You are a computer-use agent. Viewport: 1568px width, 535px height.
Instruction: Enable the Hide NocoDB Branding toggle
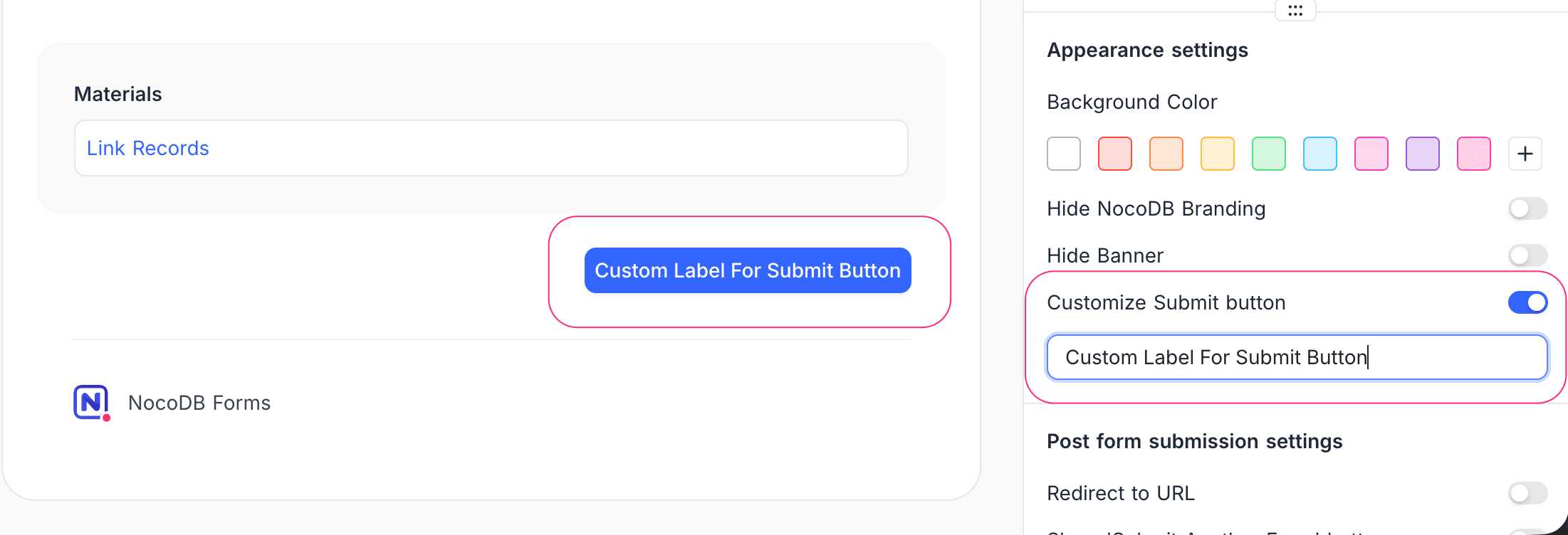[x=1527, y=208]
